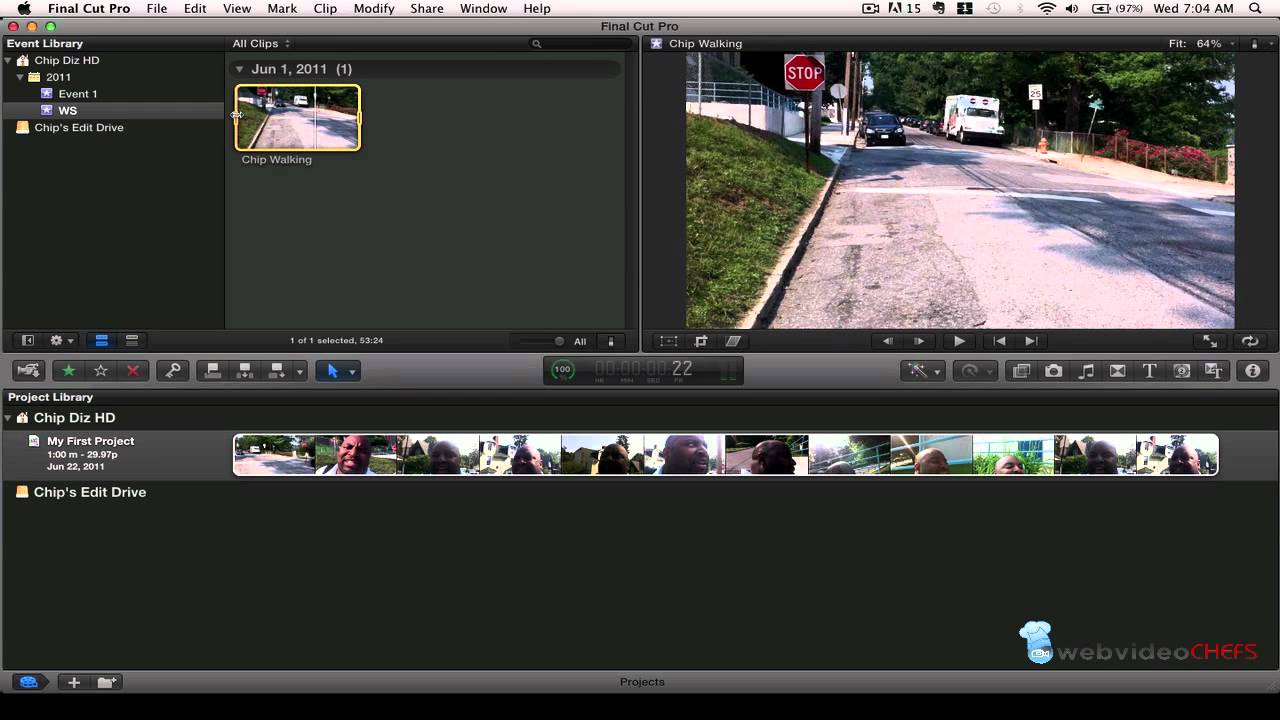Mark clip as Favorite with green star
1280x720 pixels.
[x=69, y=371]
